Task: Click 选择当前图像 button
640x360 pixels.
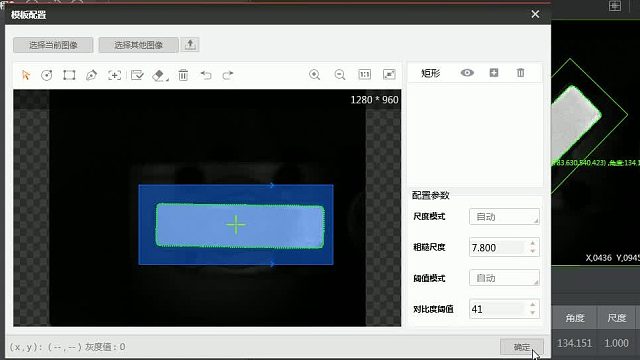Action: (x=53, y=45)
